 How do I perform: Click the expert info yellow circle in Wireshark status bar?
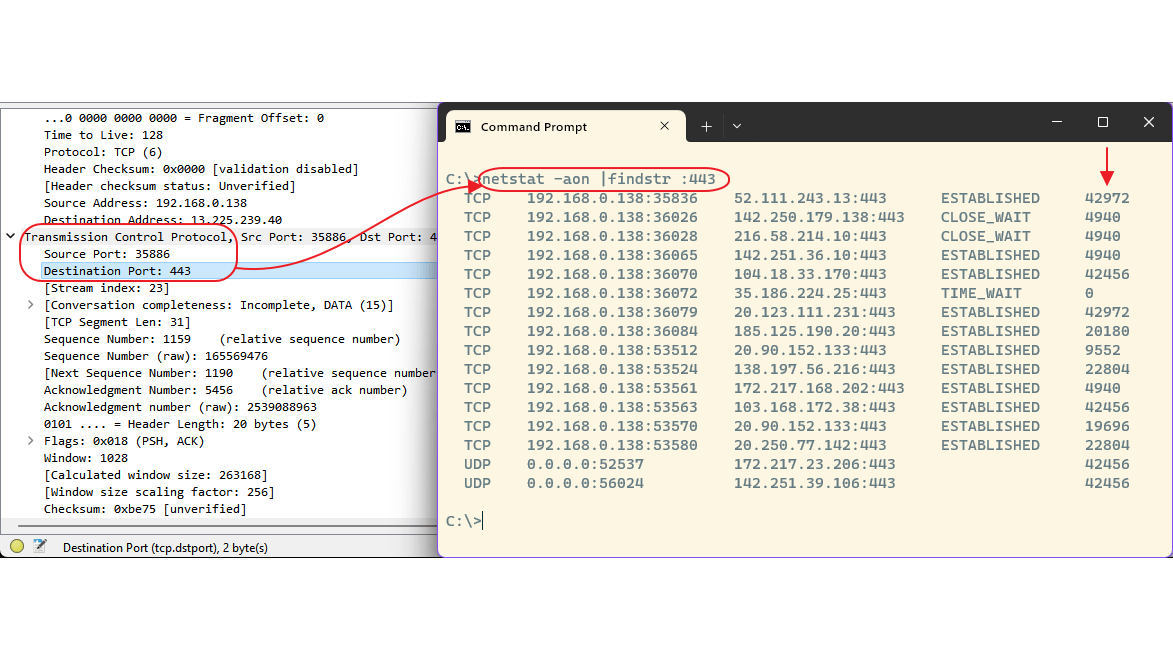pyautogui.click(x=16, y=546)
